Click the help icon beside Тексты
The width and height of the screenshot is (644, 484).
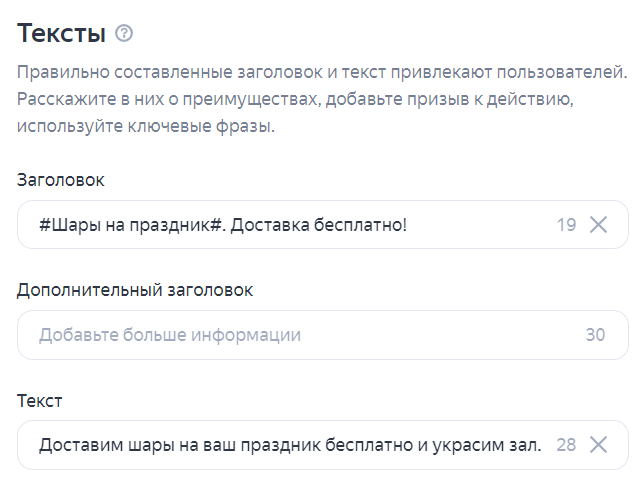124,34
